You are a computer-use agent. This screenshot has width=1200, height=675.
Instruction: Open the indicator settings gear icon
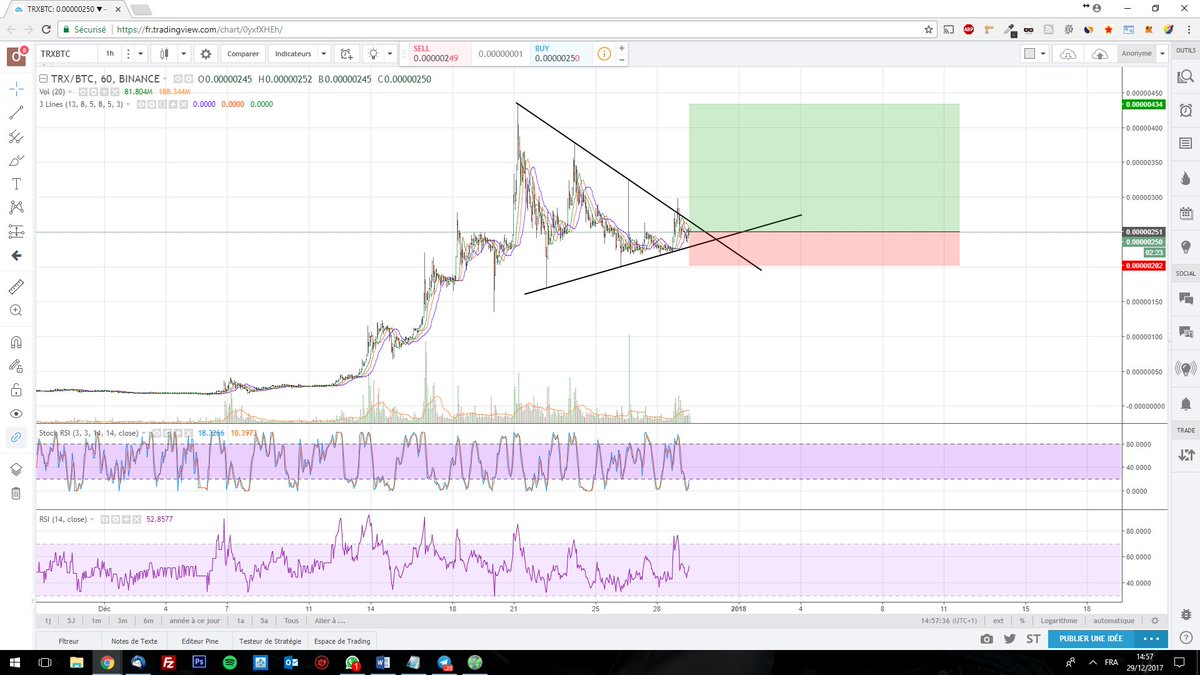click(205, 53)
